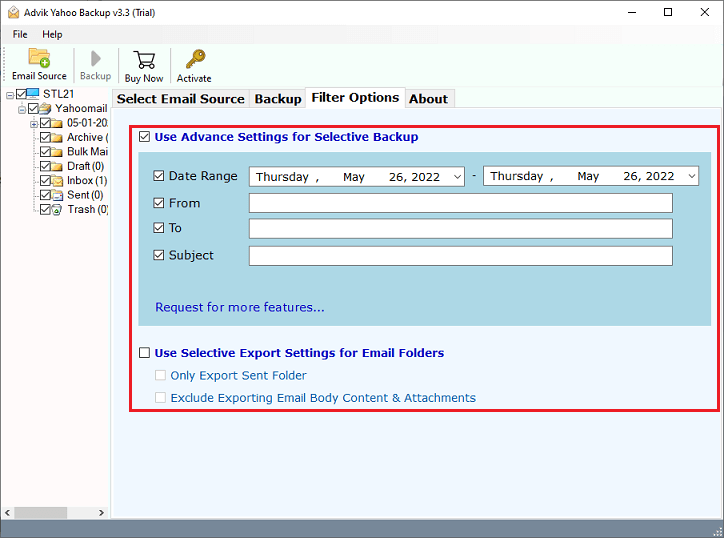Switch to the Select Email Source tab
The height and width of the screenshot is (538, 724).
click(180, 99)
